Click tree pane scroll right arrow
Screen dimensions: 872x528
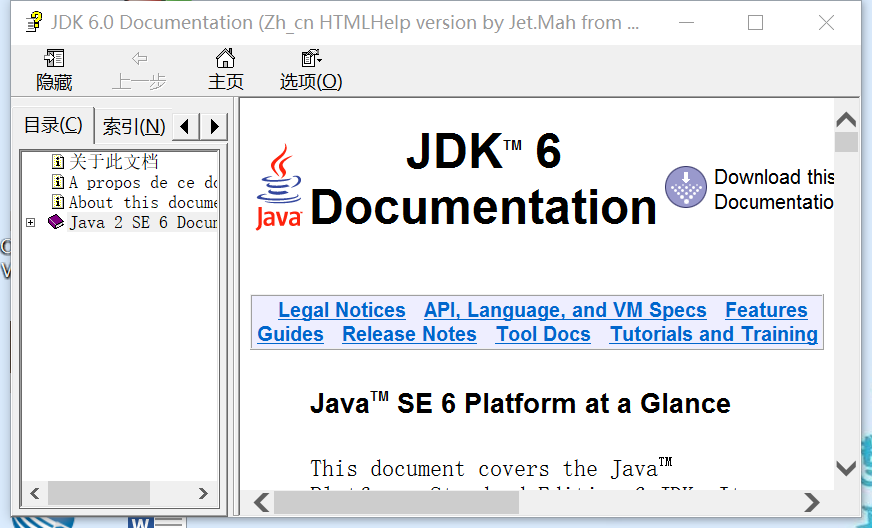pos(203,493)
